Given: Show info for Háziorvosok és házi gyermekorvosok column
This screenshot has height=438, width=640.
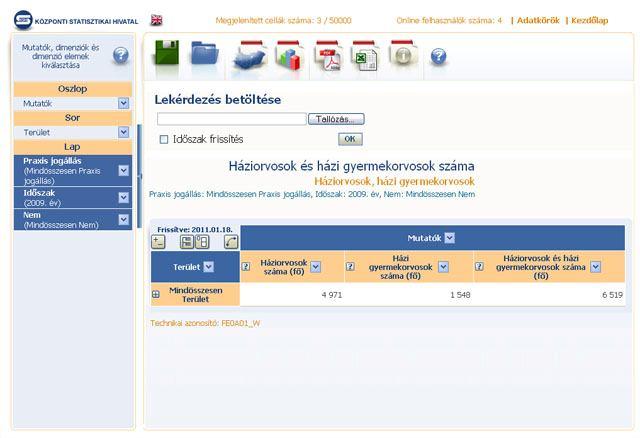Looking at the screenshot, I should 479,267.
